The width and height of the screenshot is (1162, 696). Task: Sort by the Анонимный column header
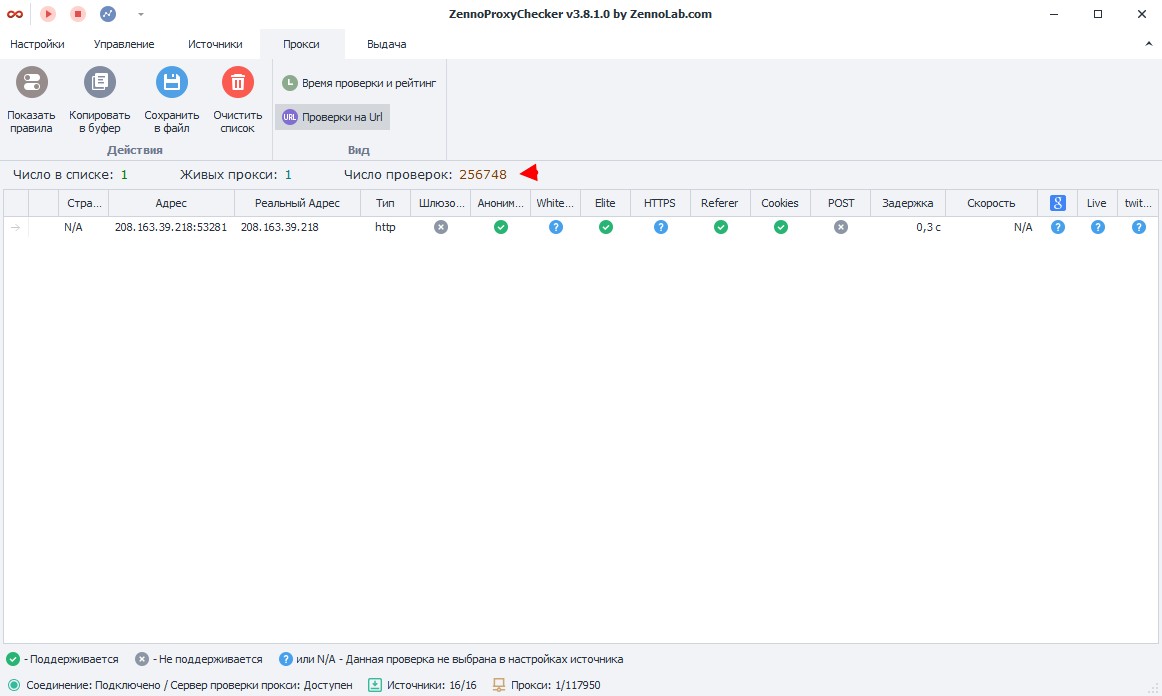click(500, 203)
